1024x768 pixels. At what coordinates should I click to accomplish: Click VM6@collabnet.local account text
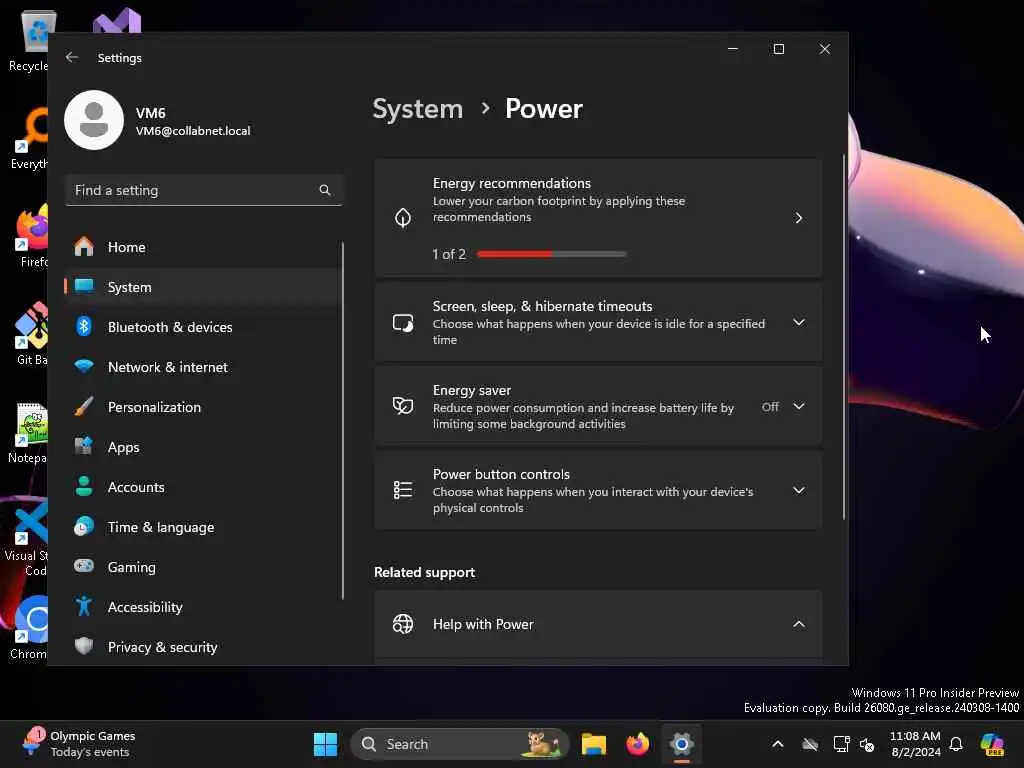(x=193, y=131)
